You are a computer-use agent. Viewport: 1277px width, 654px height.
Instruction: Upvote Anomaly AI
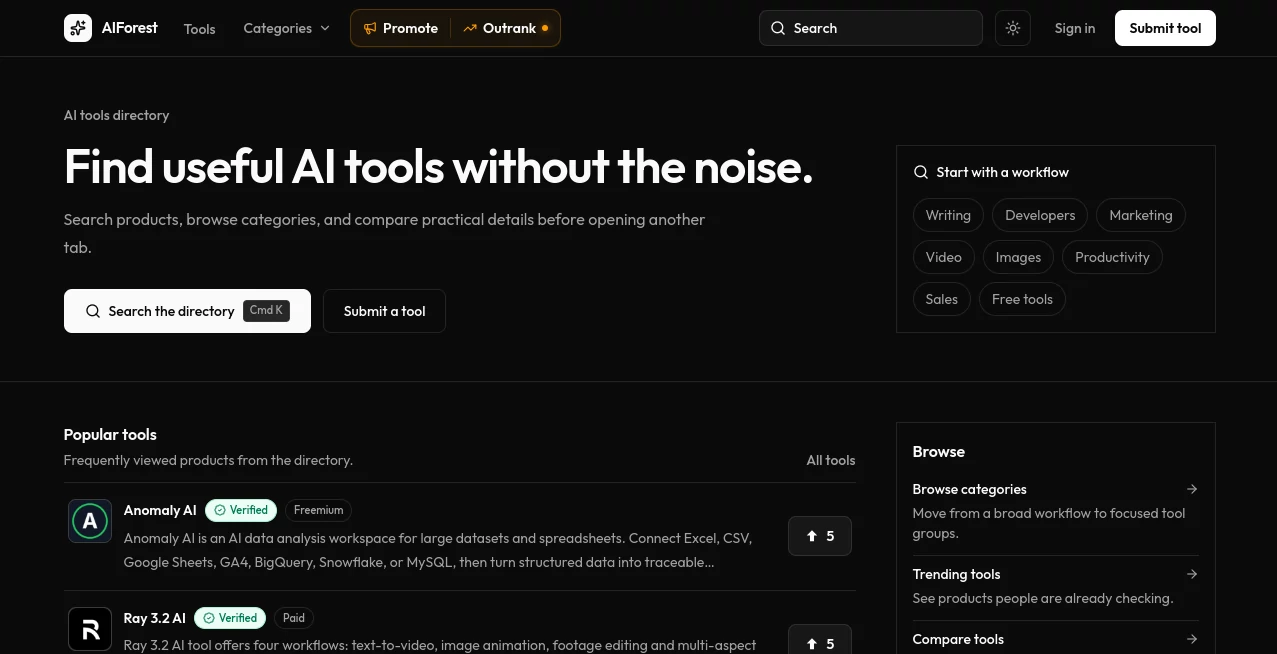point(820,536)
